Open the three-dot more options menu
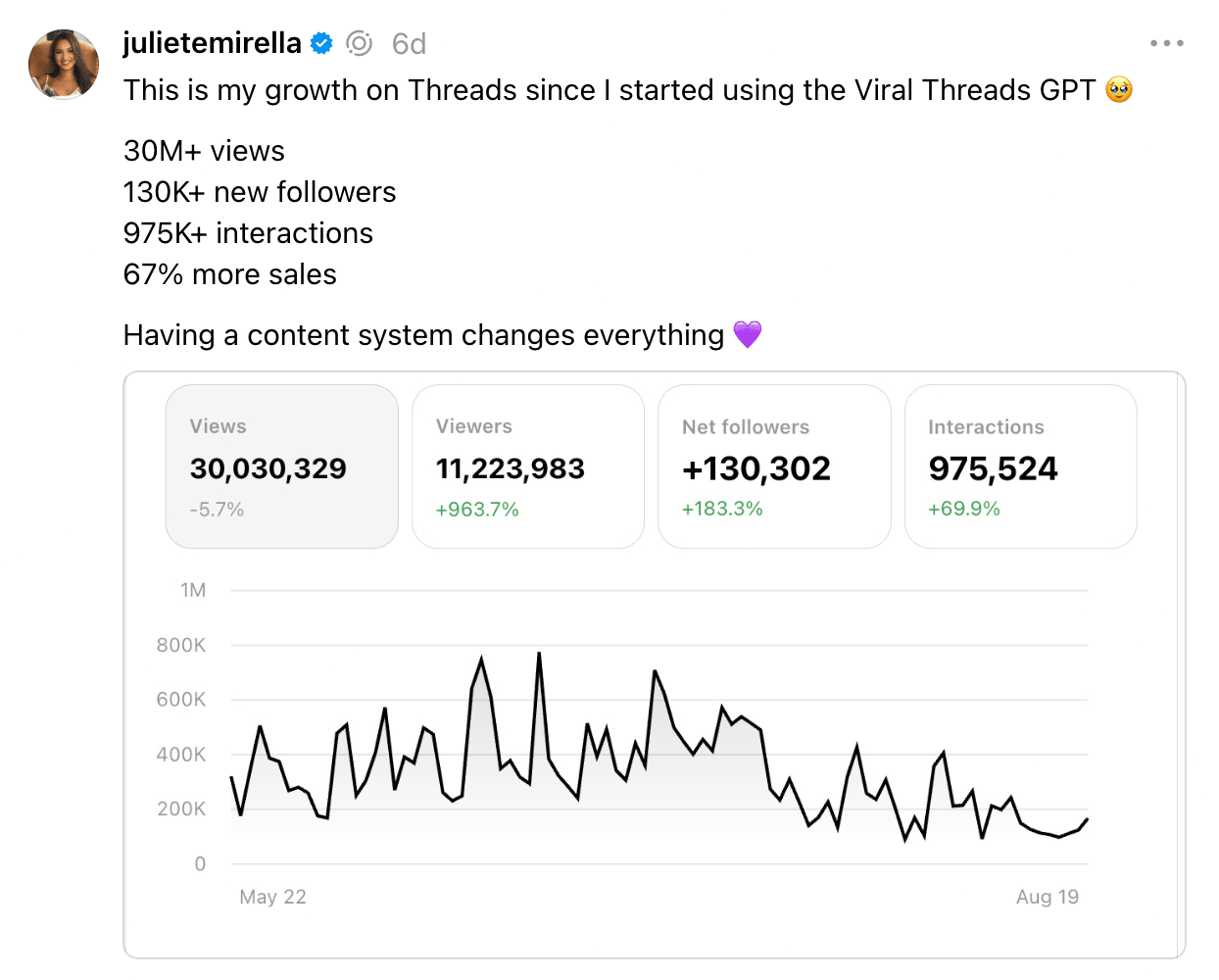The width and height of the screenshot is (1219, 980). [x=1166, y=43]
